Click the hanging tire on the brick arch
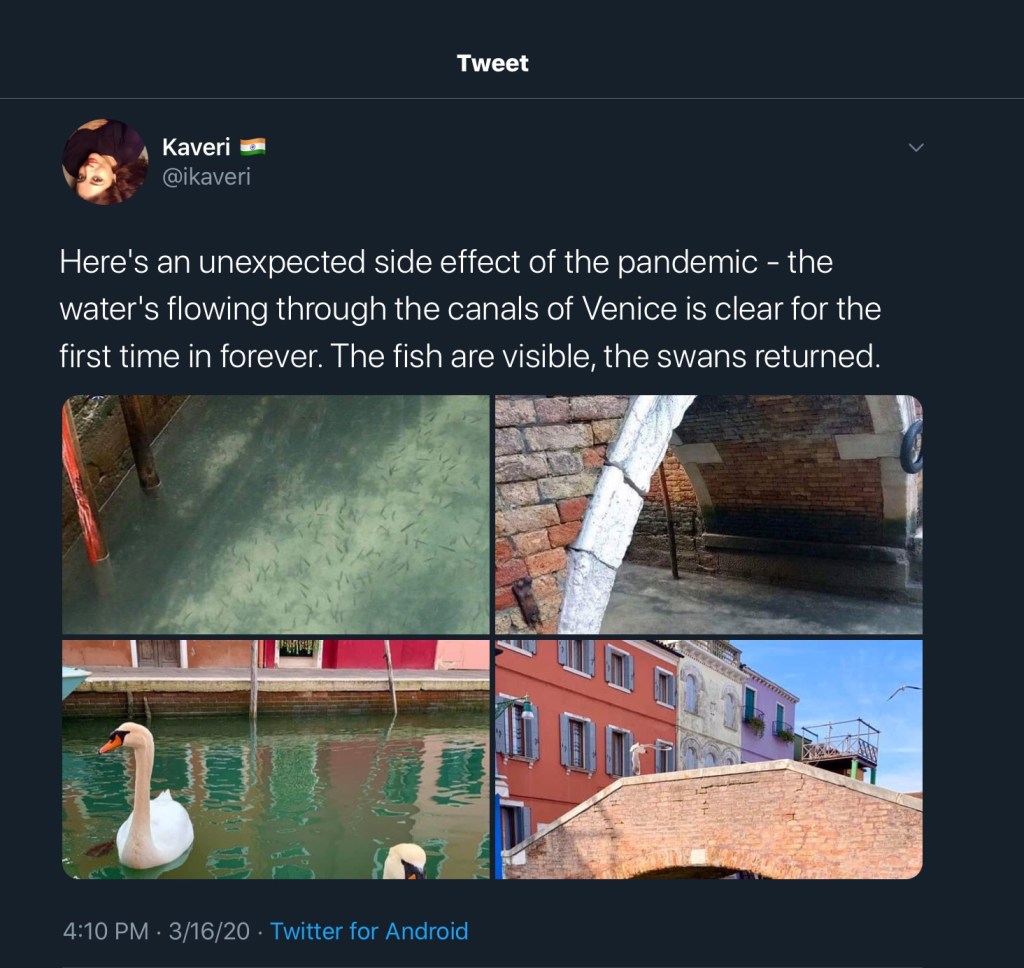The height and width of the screenshot is (968, 1024). click(912, 446)
